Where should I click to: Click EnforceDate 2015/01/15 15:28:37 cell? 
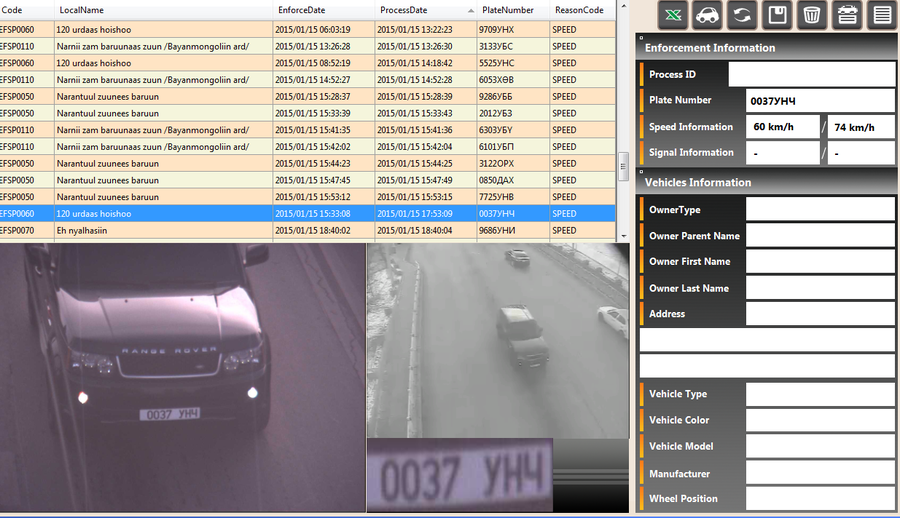point(324,96)
